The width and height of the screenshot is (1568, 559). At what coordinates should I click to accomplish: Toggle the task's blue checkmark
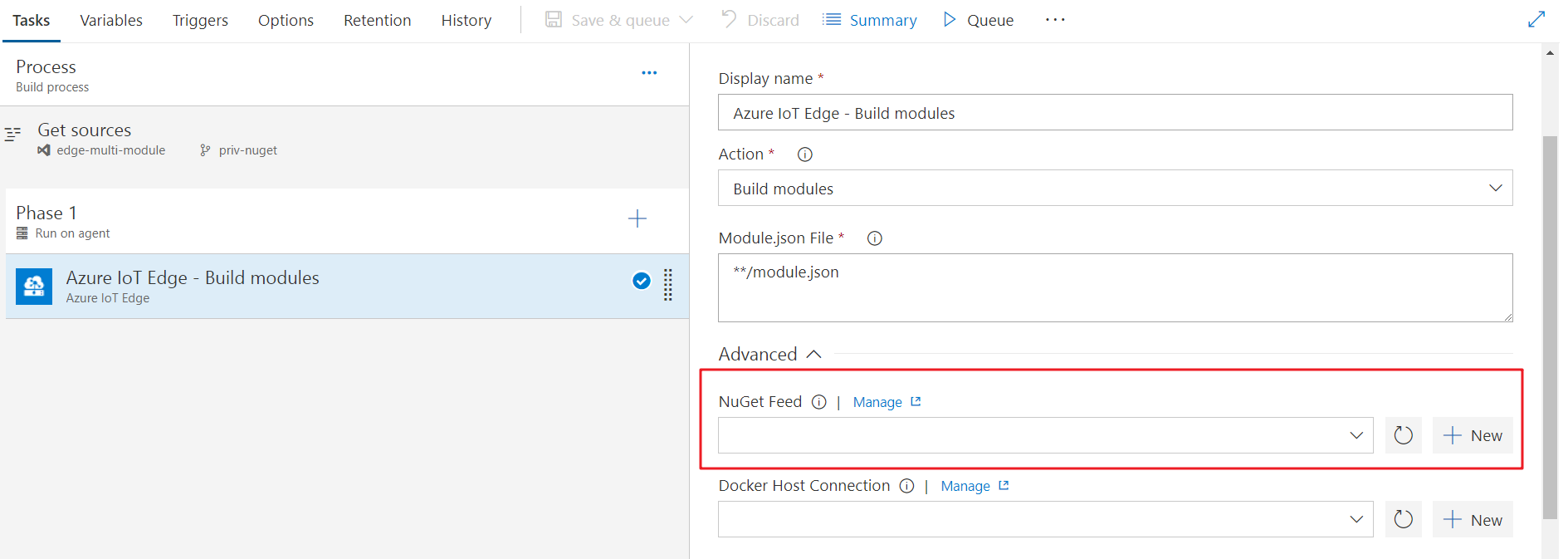coord(642,281)
